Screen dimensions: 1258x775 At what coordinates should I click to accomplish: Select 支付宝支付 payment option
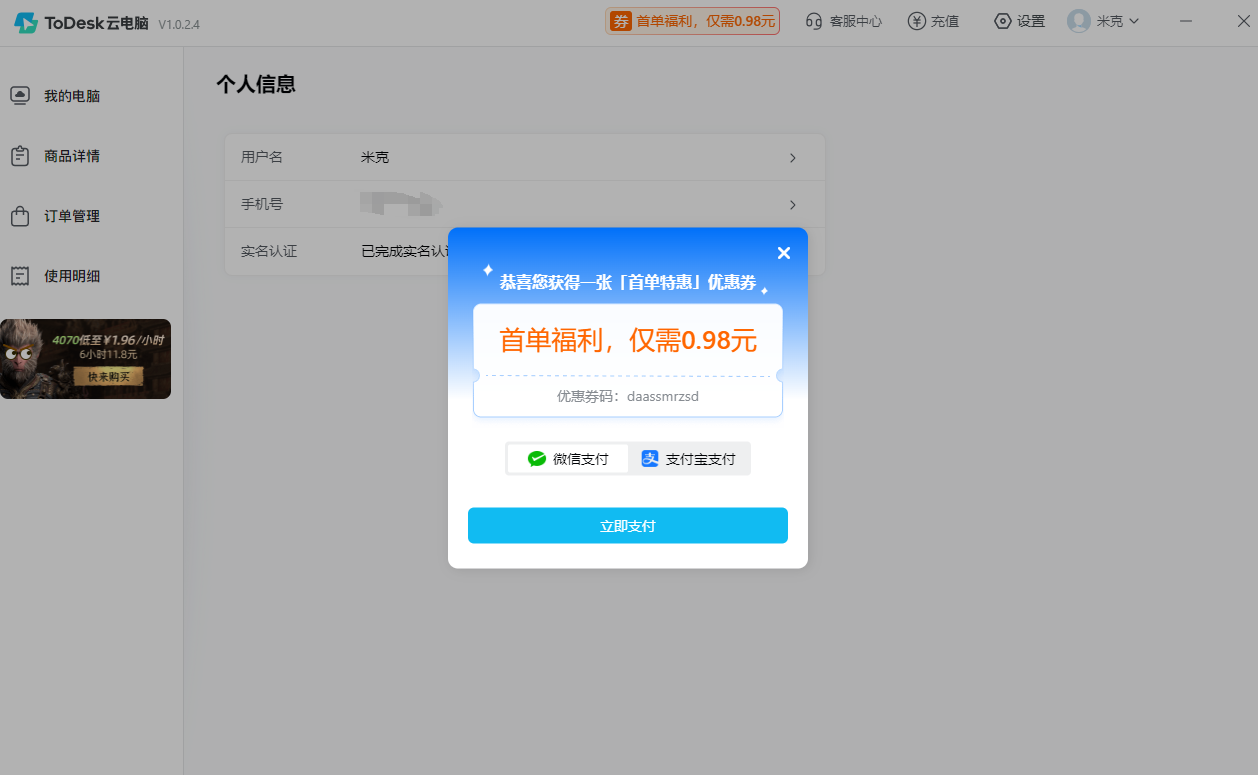[689, 459]
